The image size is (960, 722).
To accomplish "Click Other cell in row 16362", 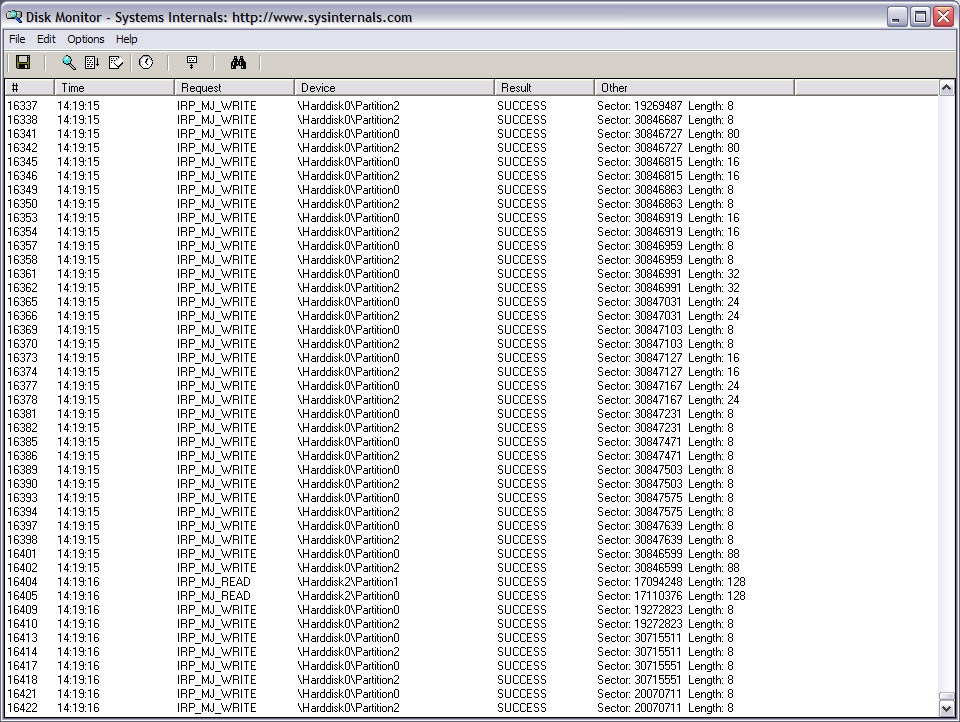I will pos(668,288).
